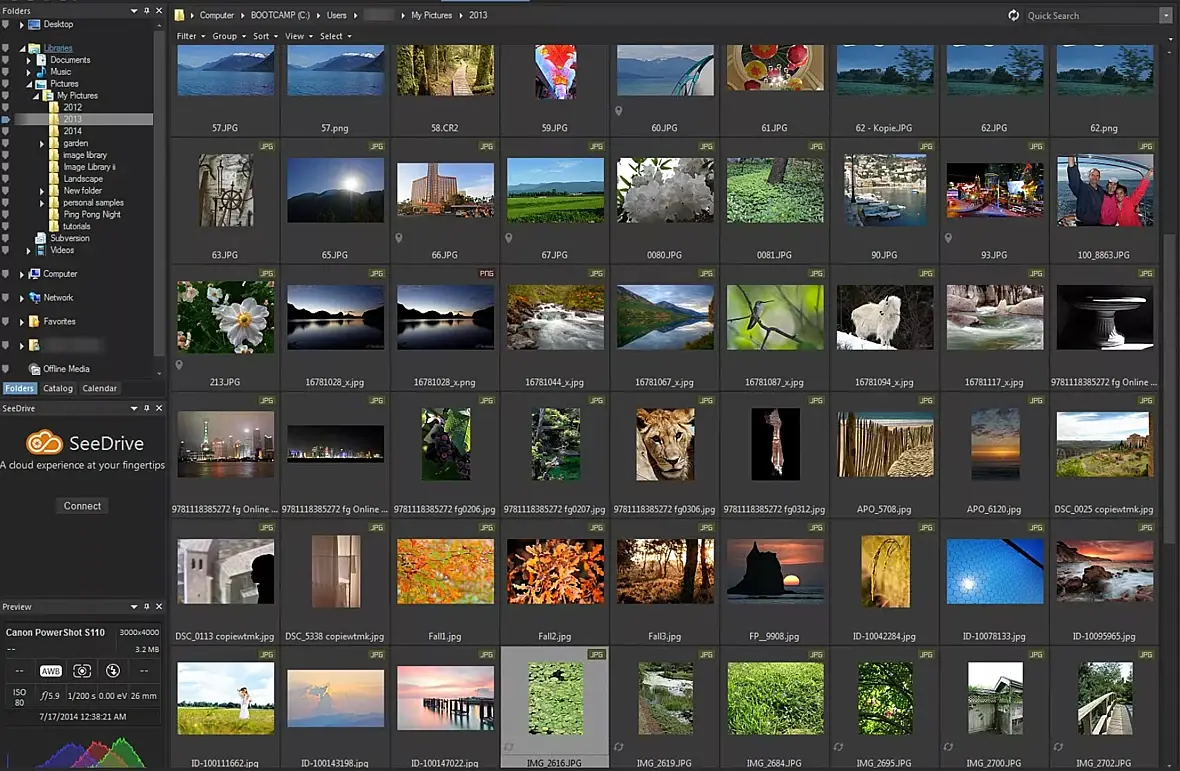Click the Connect button in SeeDrive
The height and width of the screenshot is (771, 1180).
point(82,506)
